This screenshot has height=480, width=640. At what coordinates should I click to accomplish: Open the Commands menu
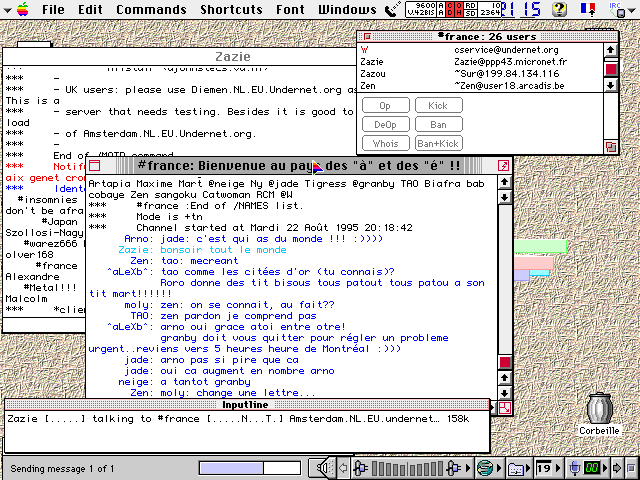pyautogui.click(x=151, y=9)
